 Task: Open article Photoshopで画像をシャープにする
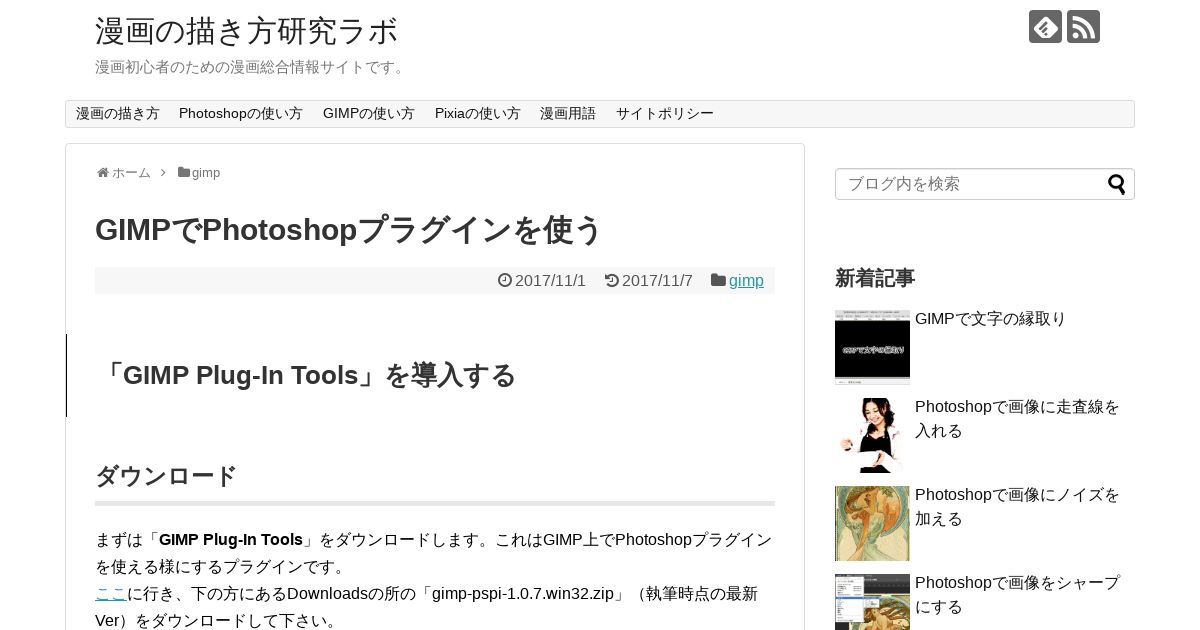(x=1017, y=595)
